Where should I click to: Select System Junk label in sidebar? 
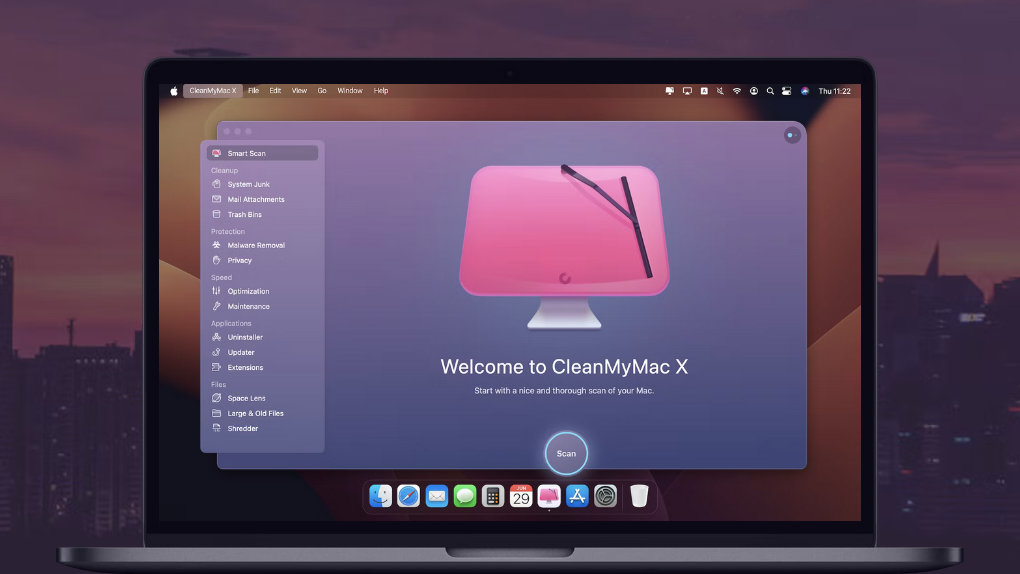tap(248, 184)
